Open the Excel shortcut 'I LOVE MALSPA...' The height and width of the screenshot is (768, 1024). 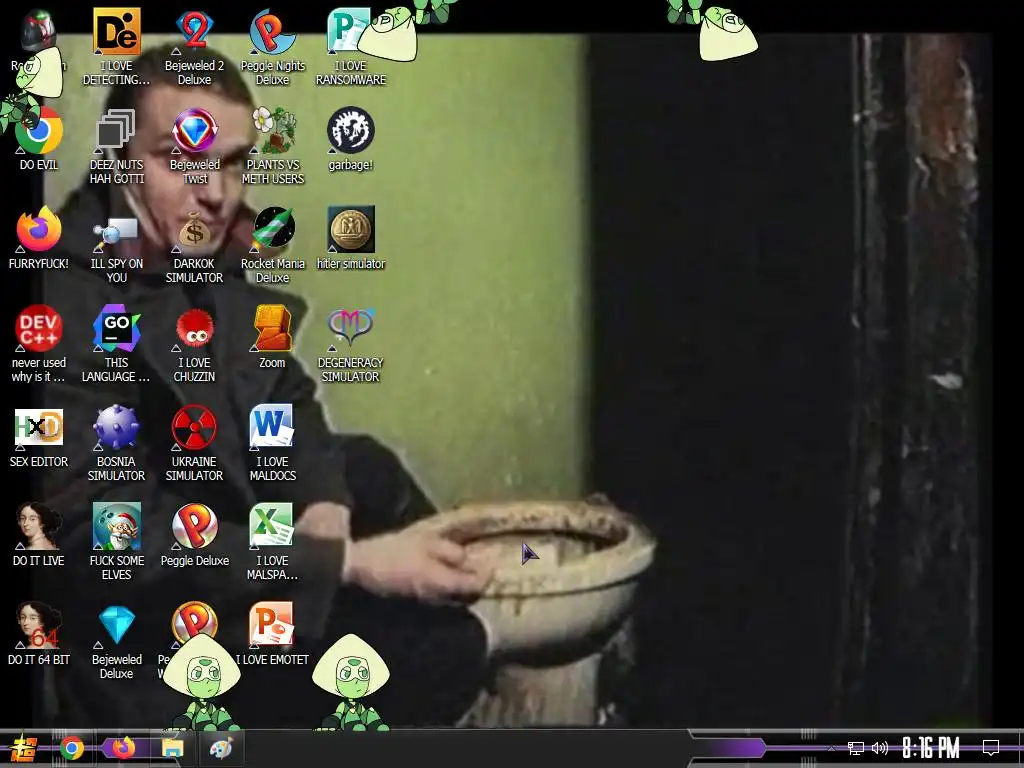tap(272, 526)
